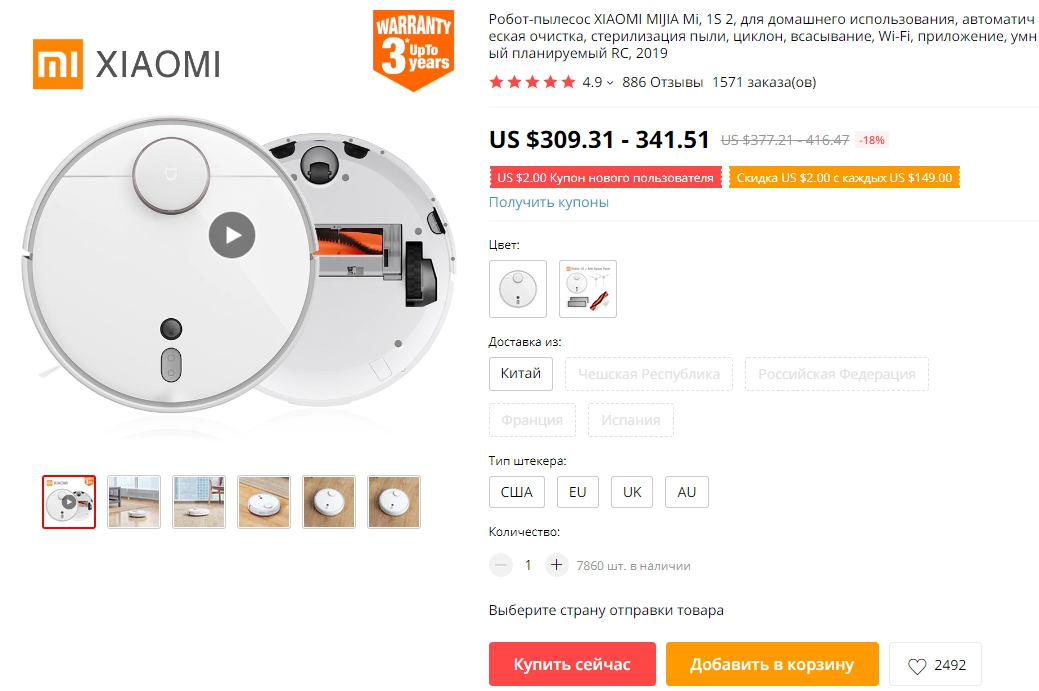Decrease quantity with the minus icon
This screenshot has height=691, width=1039.
(501, 565)
